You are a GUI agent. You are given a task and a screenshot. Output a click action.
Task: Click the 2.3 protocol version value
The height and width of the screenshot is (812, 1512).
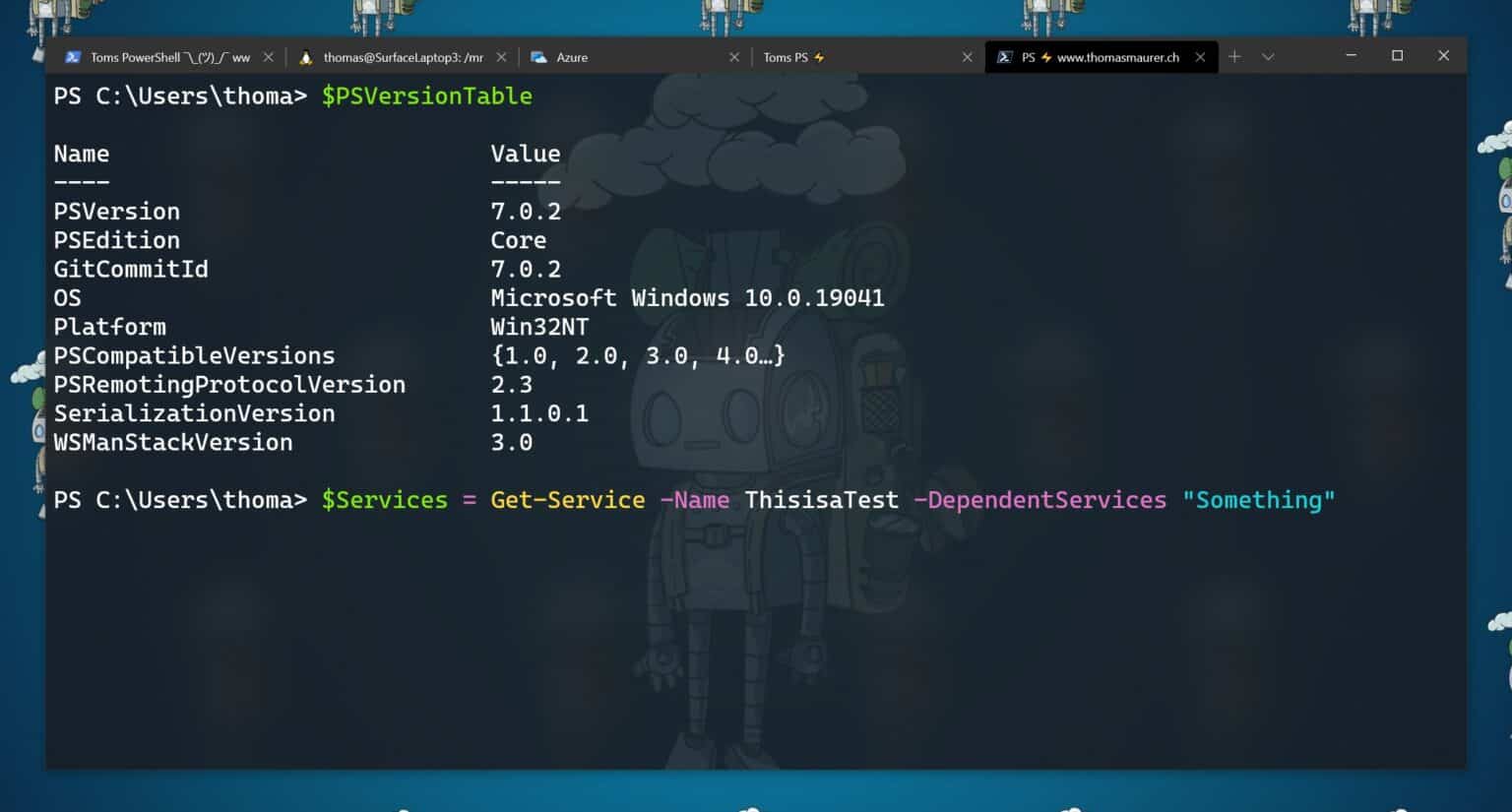click(512, 384)
